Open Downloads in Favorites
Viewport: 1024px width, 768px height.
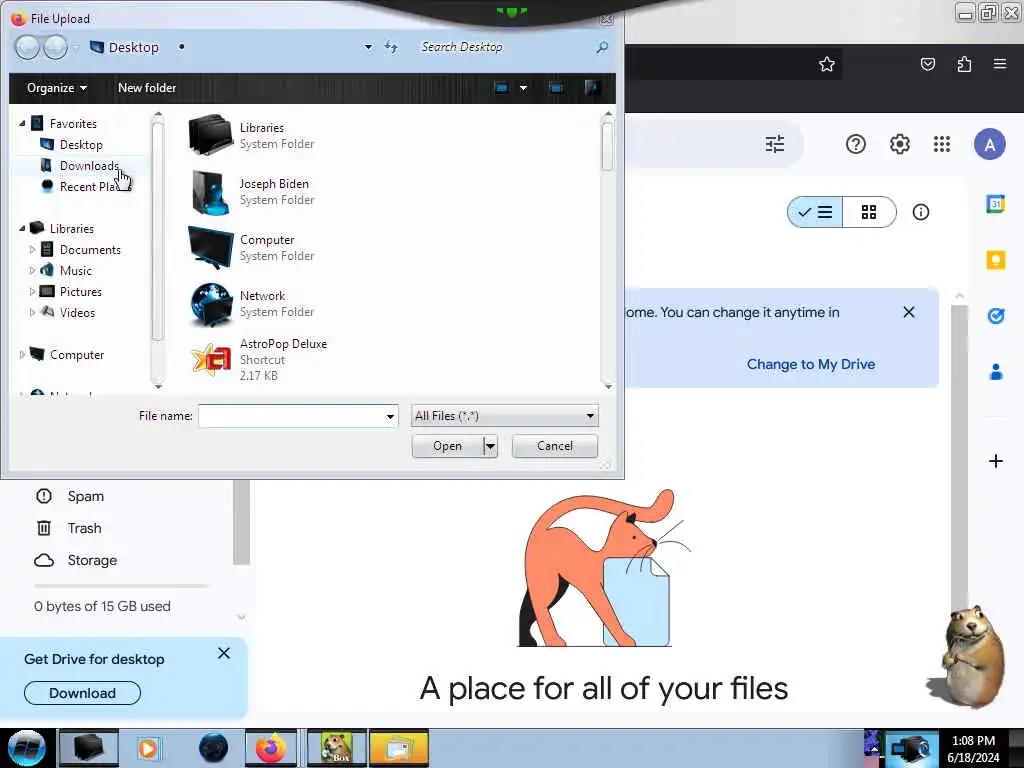pos(89,166)
